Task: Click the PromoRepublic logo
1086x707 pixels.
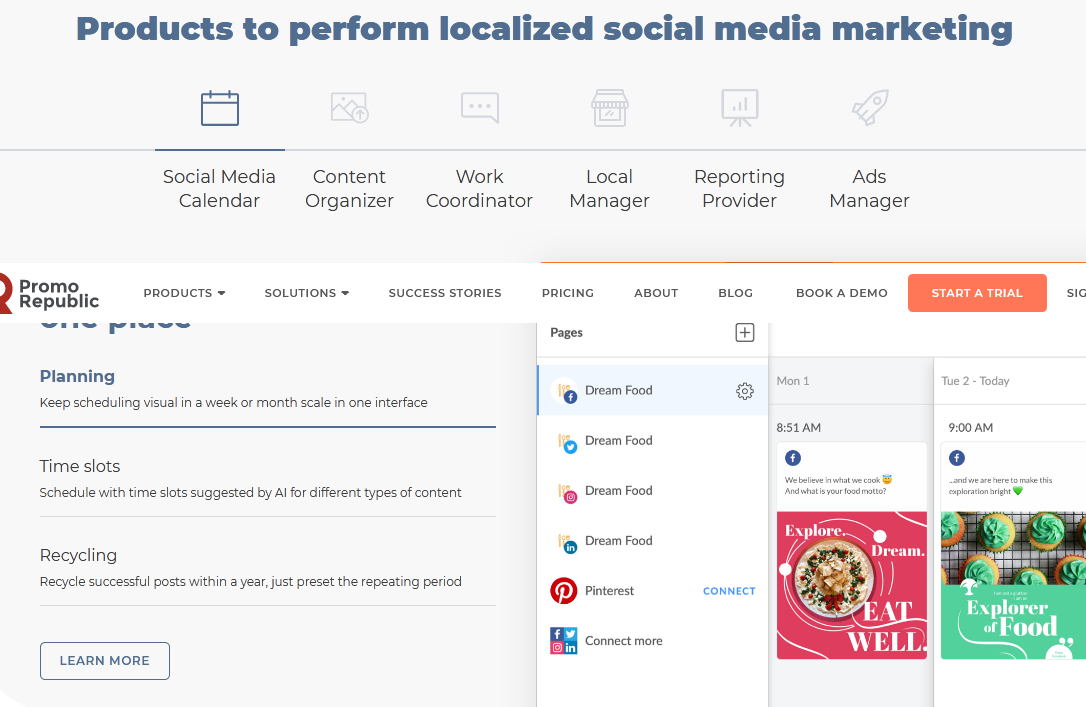Action: [x=50, y=294]
